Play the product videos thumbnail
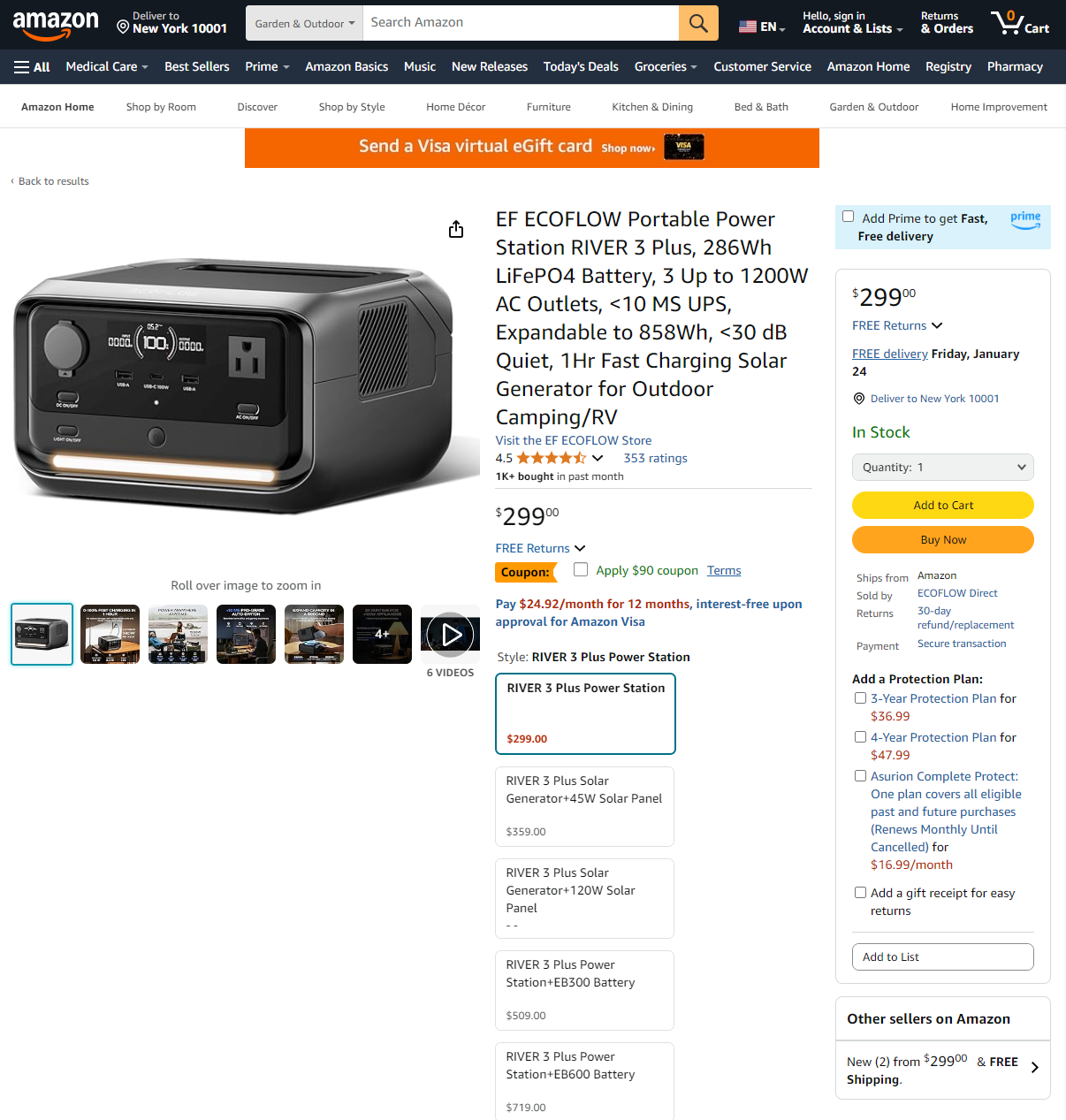The height and width of the screenshot is (1120, 1066). click(x=450, y=634)
